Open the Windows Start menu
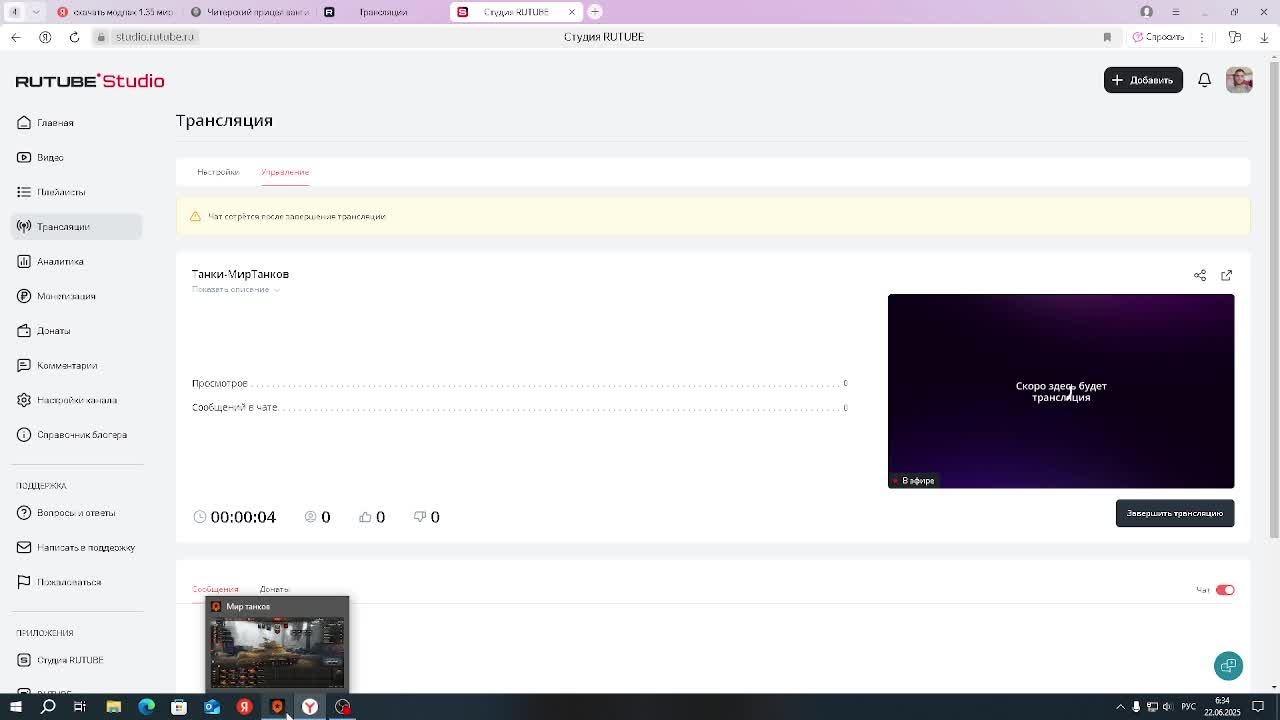This screenshot has height=720, width=1280. [x=15, y=707]
